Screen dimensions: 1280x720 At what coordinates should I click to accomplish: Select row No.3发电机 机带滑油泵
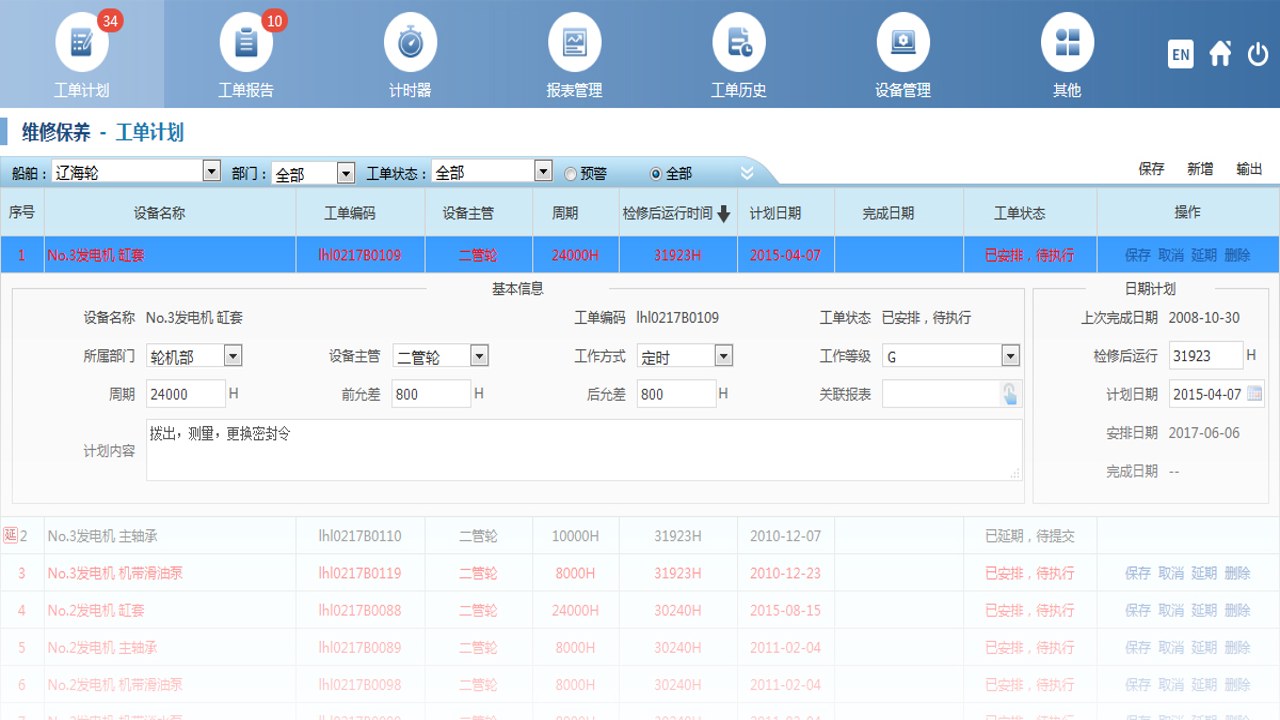(640, 573)
